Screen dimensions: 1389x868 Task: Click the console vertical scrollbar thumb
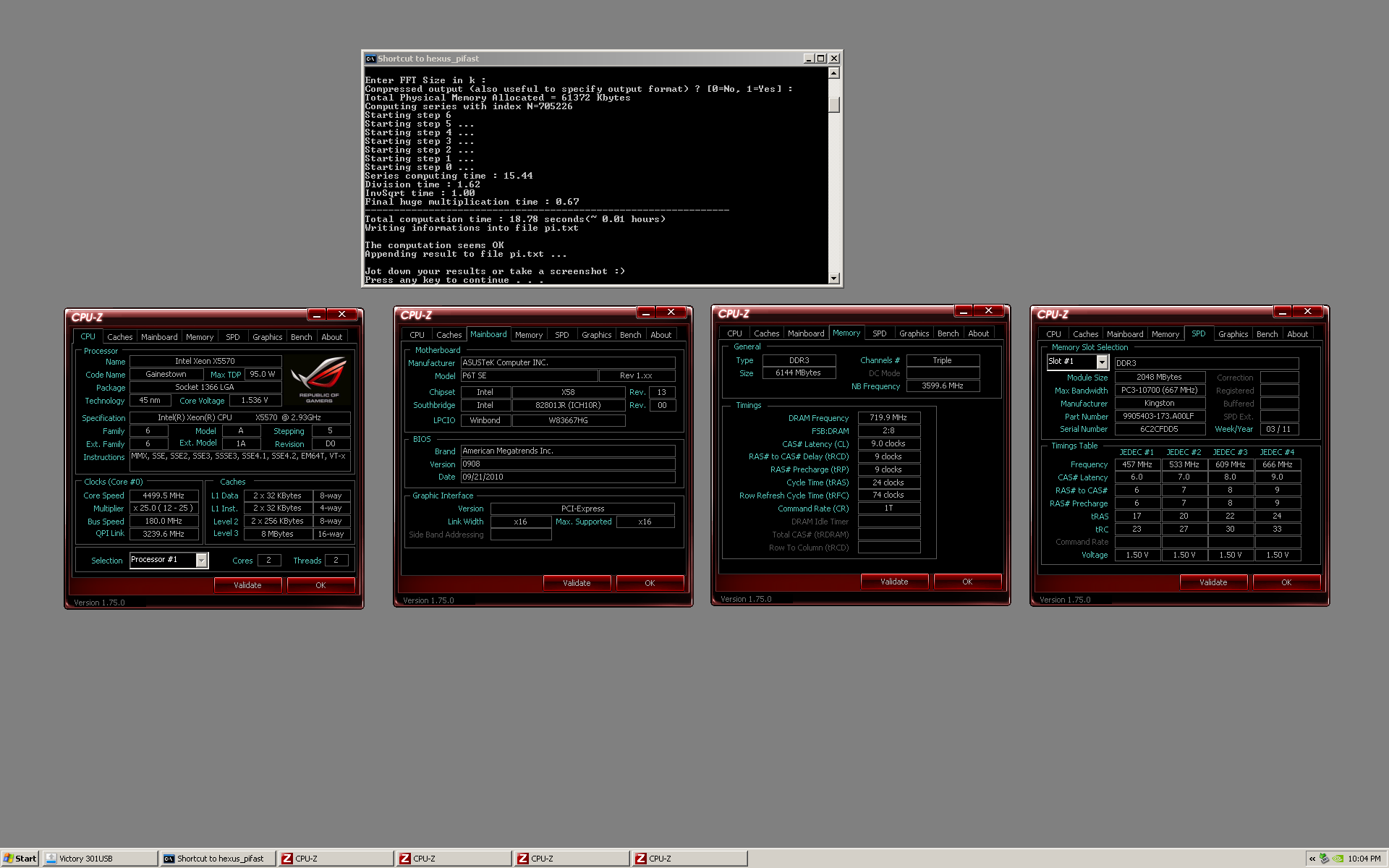(834, 105)
